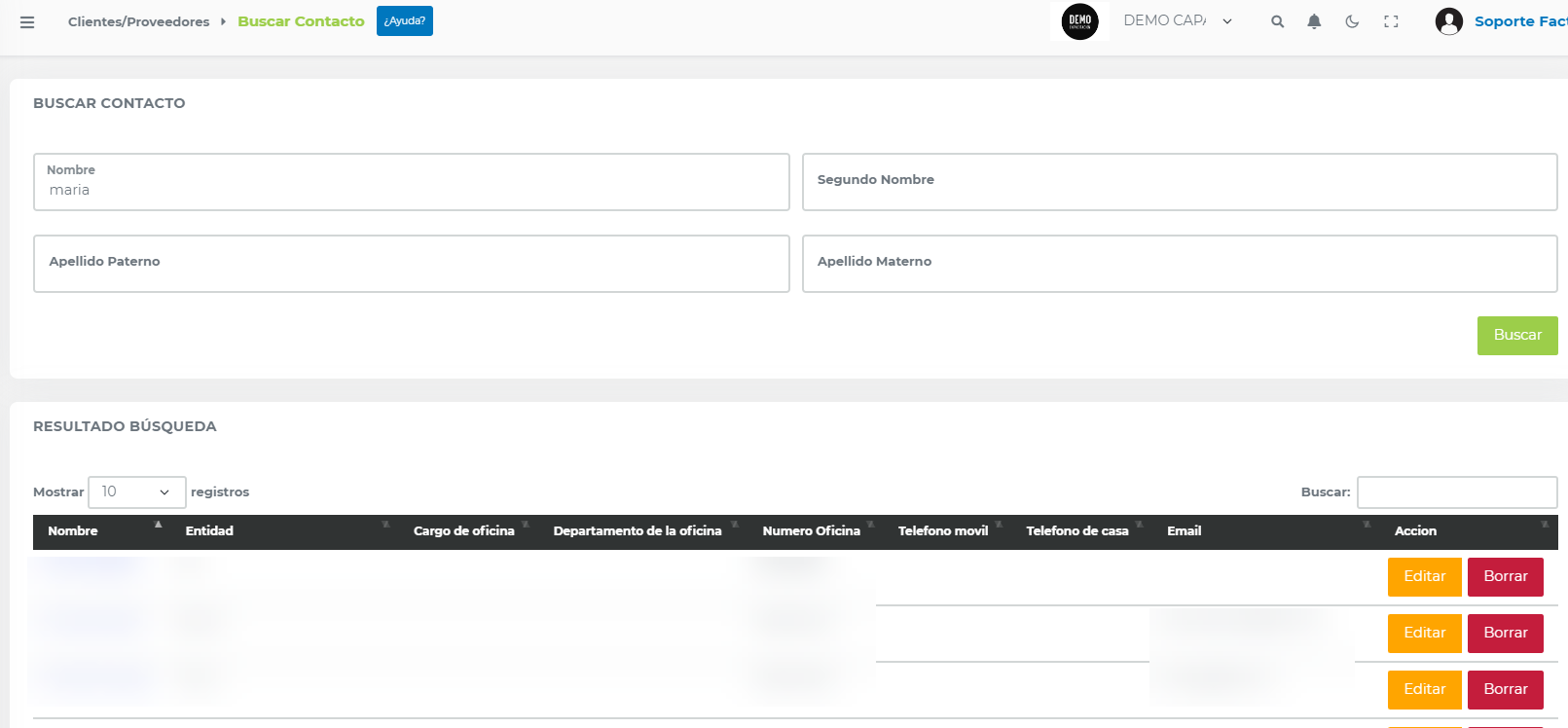Open the notifications bell
Viewport: 1568px width, 728px height.
[1314, 21]
